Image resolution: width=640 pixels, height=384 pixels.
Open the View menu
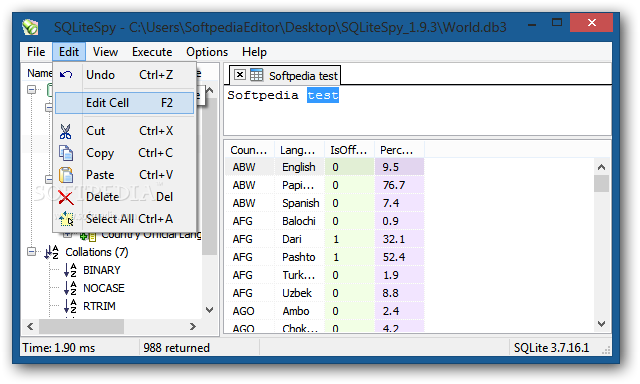(105, 52)
